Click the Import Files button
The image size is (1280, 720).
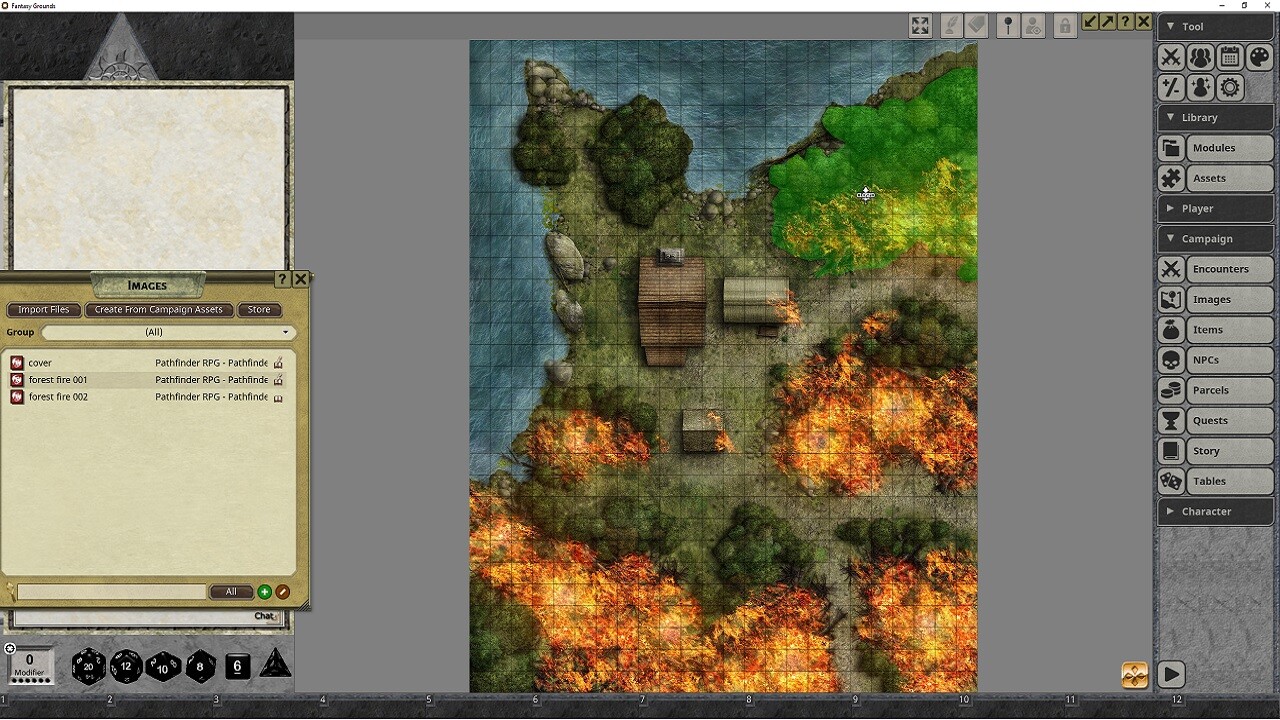43,310
